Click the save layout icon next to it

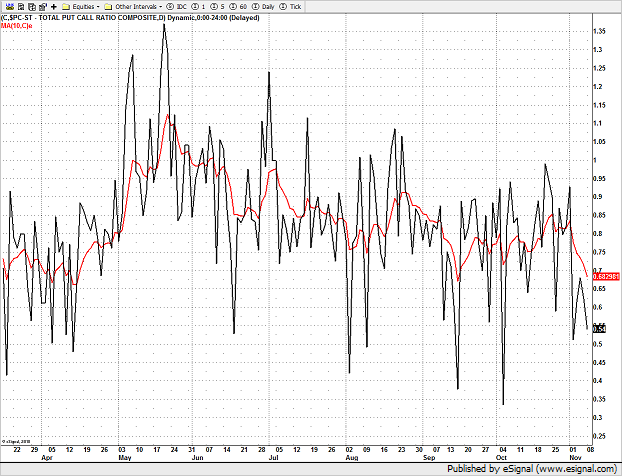[32, 7]
